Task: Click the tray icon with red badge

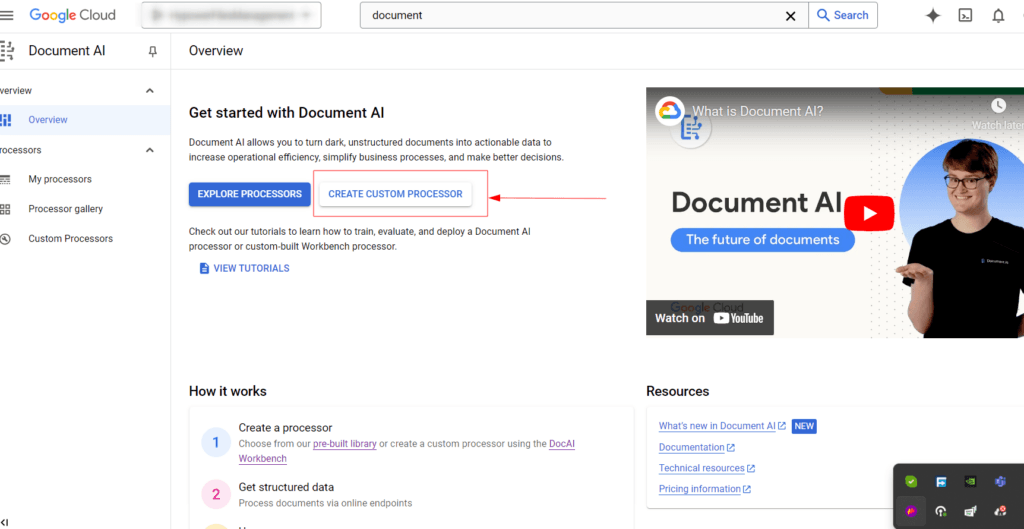Action: (x=999, y=511)
